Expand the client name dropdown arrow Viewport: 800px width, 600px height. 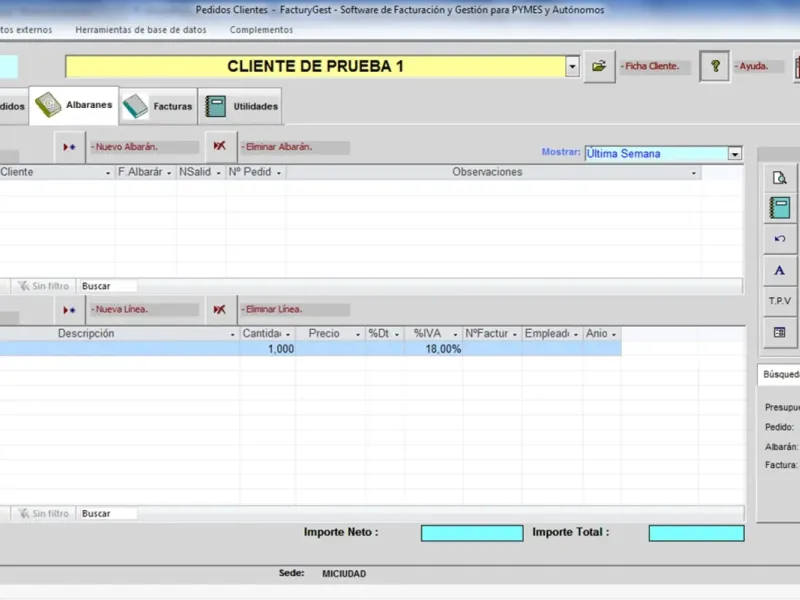(x=572, y=66)
